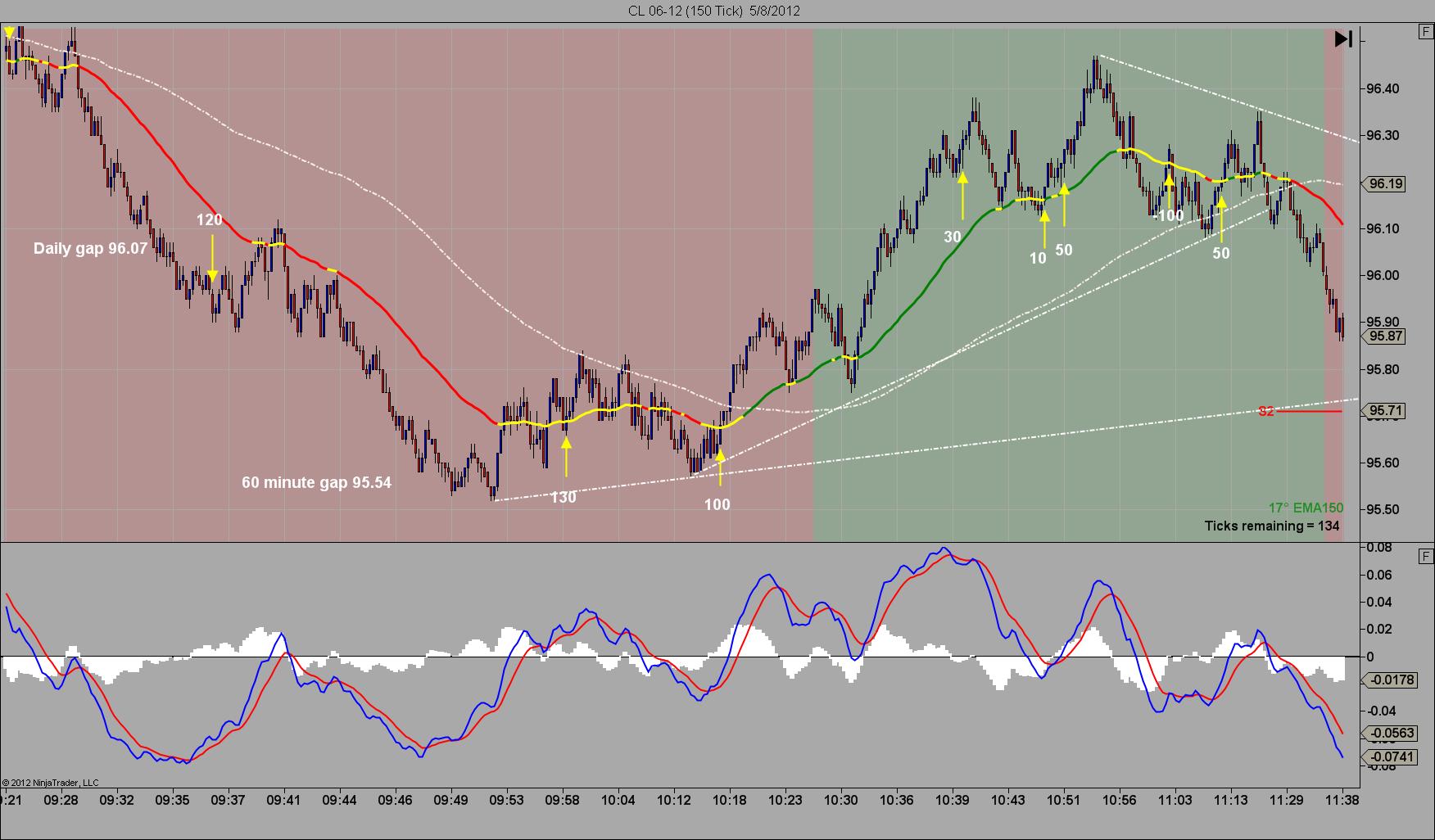Click the 95.87 last price marker
The height and width of the screenshot is (840, 1435).
(x=1385, y=336)
